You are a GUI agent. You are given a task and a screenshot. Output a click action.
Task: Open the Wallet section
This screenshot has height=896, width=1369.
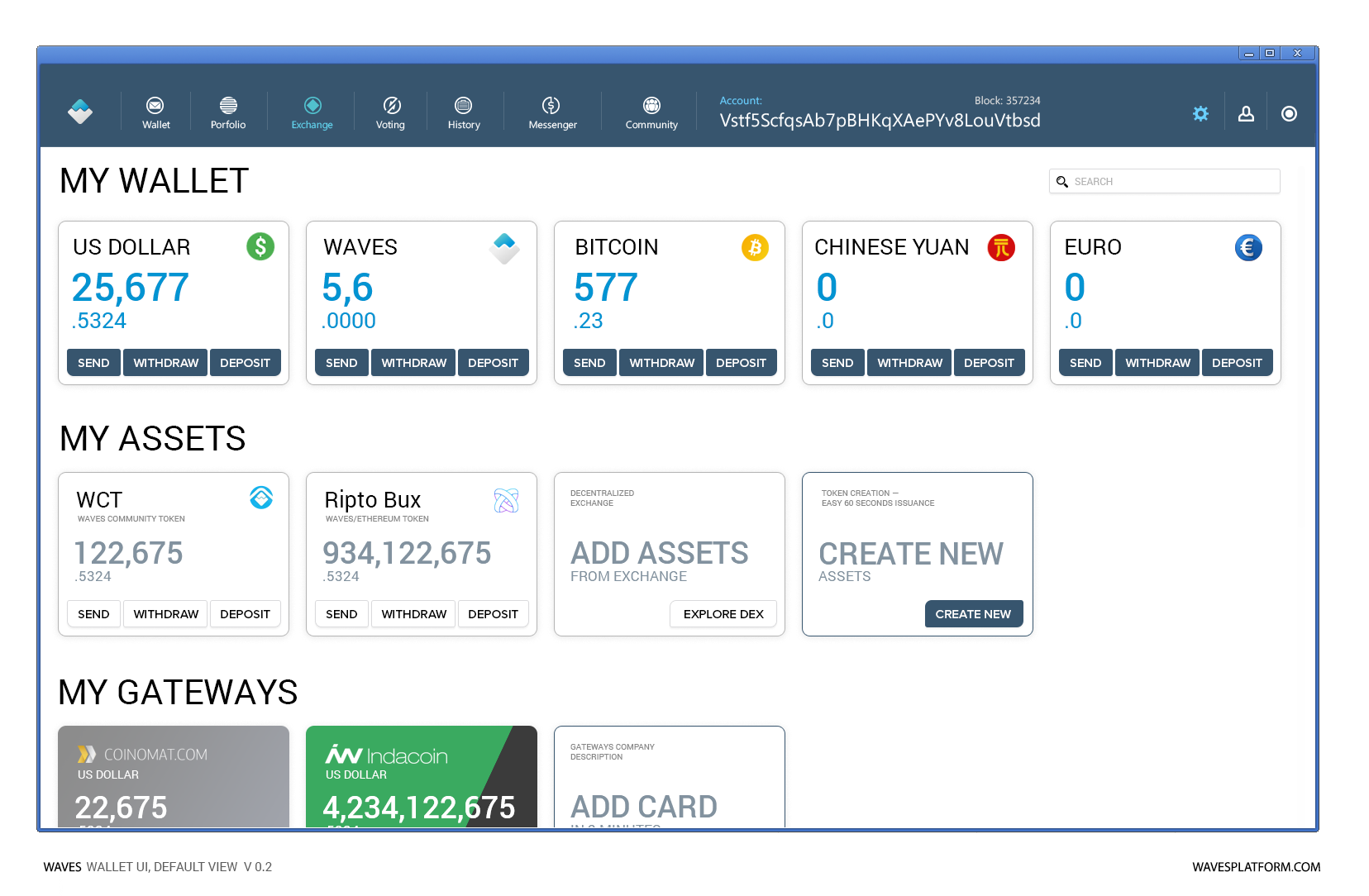(155, 113)
